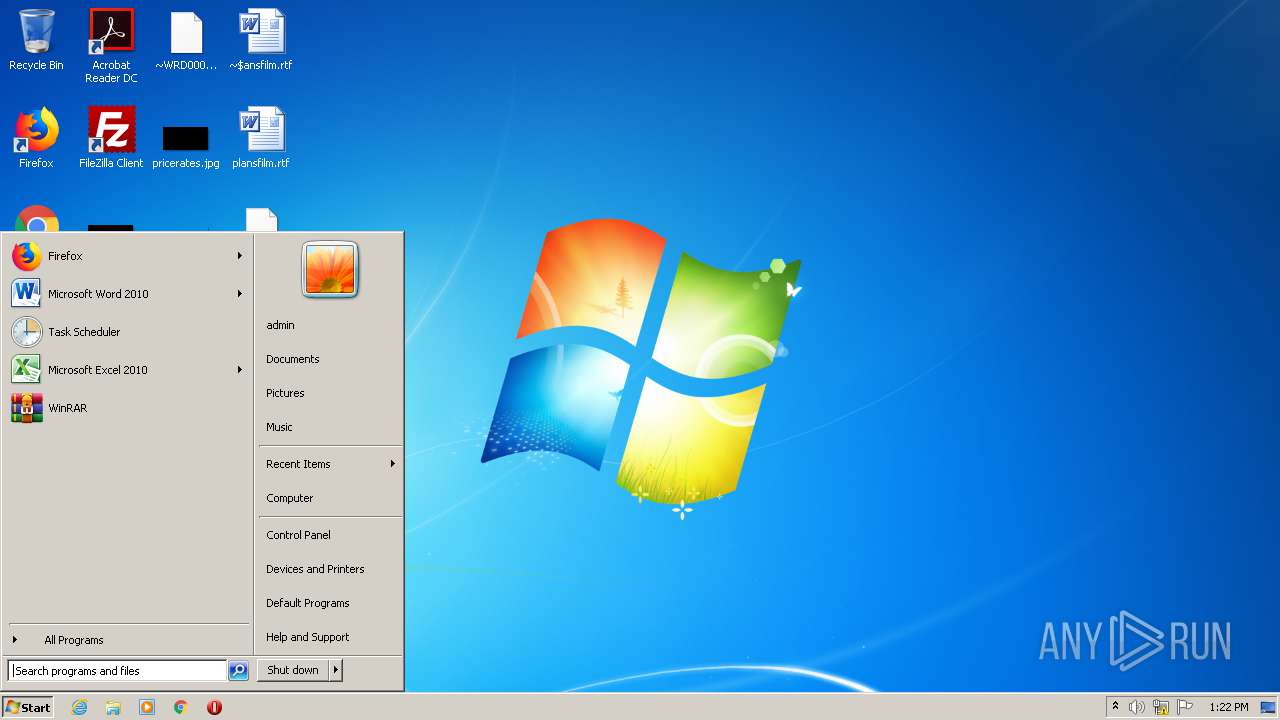This screenshot has width=1280, height=720.
Task: Click the Task Scheduler clock icon
Action: point(27,332)
